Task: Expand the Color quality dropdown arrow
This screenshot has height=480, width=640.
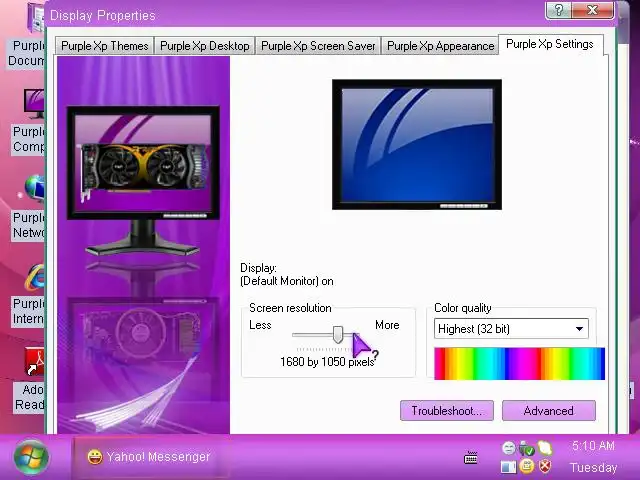Action: pos(579,329)
